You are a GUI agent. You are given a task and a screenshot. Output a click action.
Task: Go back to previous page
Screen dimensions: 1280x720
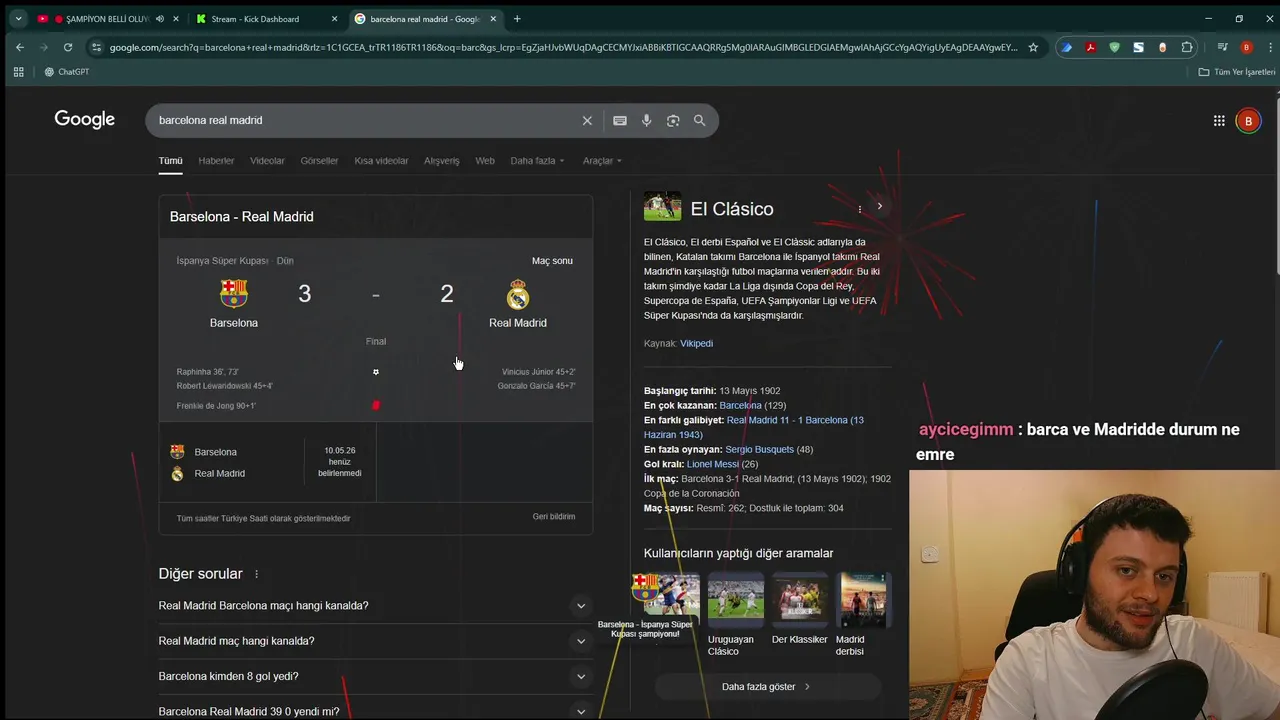click(19, 47)
